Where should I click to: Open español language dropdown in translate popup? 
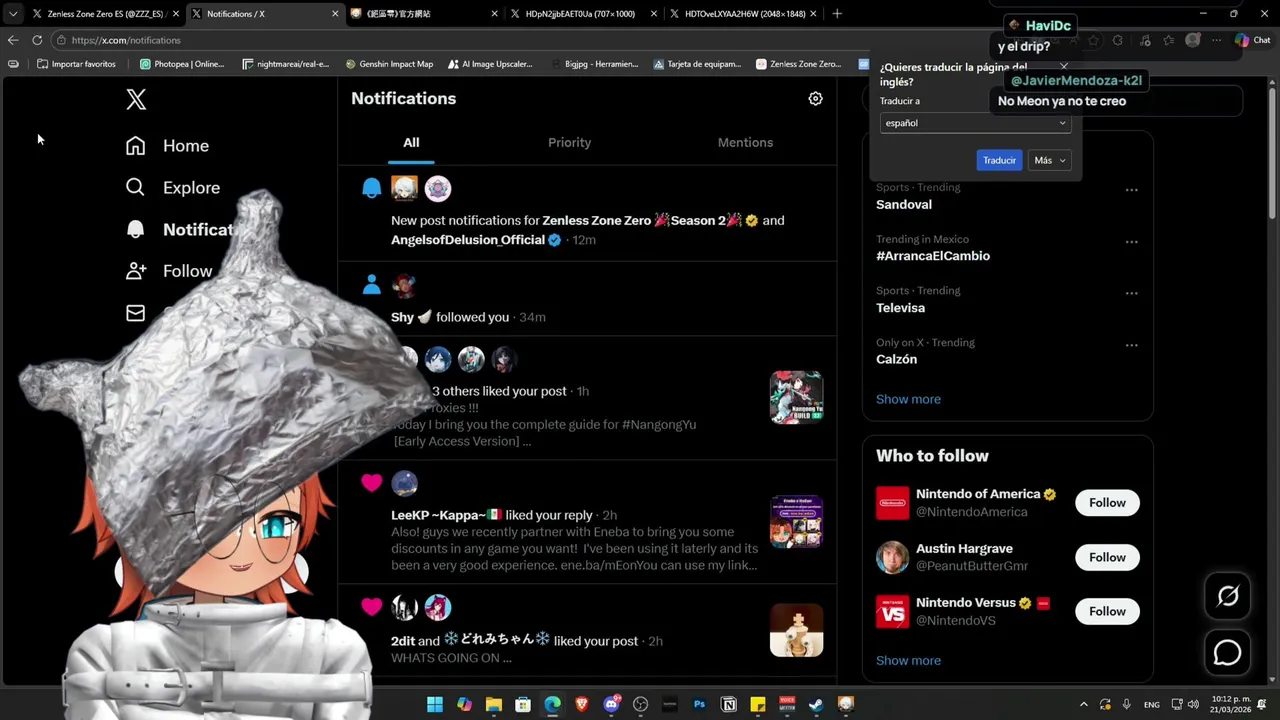975,123
